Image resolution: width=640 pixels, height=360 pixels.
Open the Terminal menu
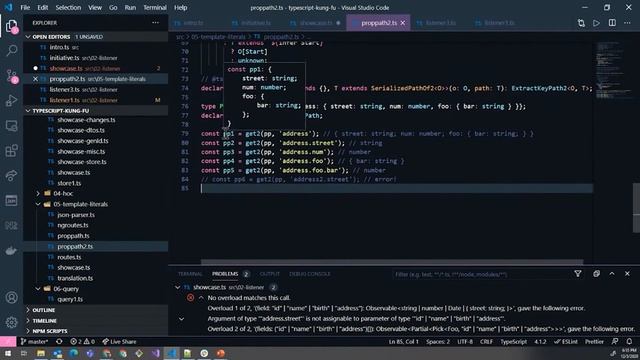pyautogui.click(x=155, y=7)
